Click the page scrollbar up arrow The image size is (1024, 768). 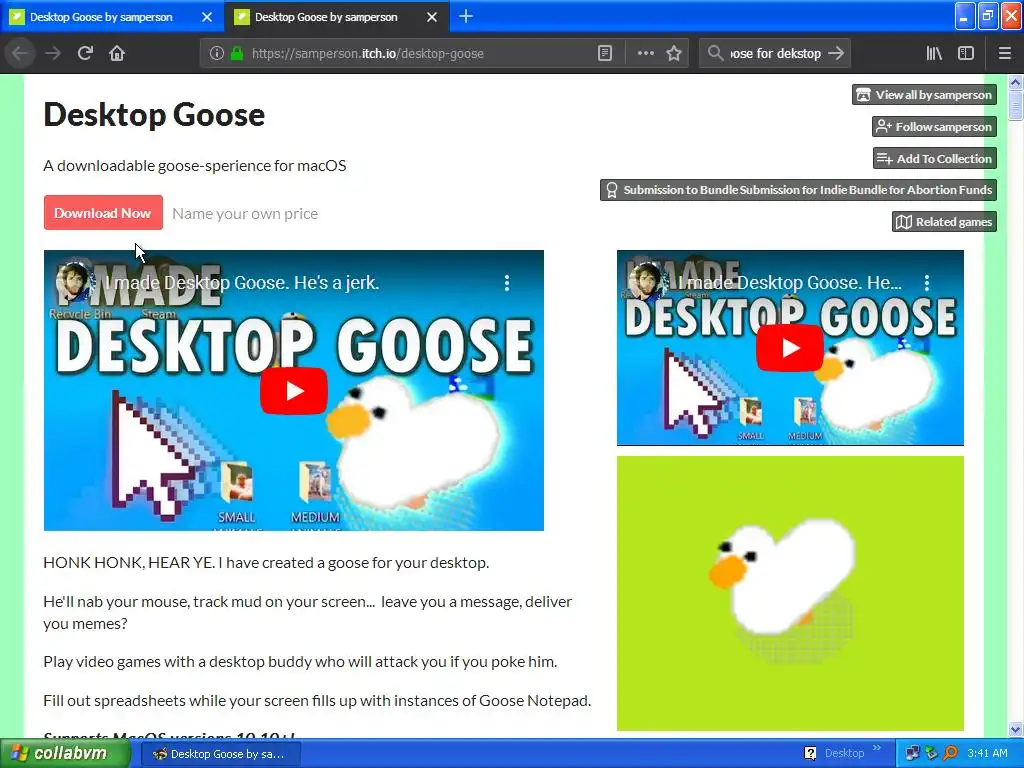pyautogui.click(x=1015, y=82)
